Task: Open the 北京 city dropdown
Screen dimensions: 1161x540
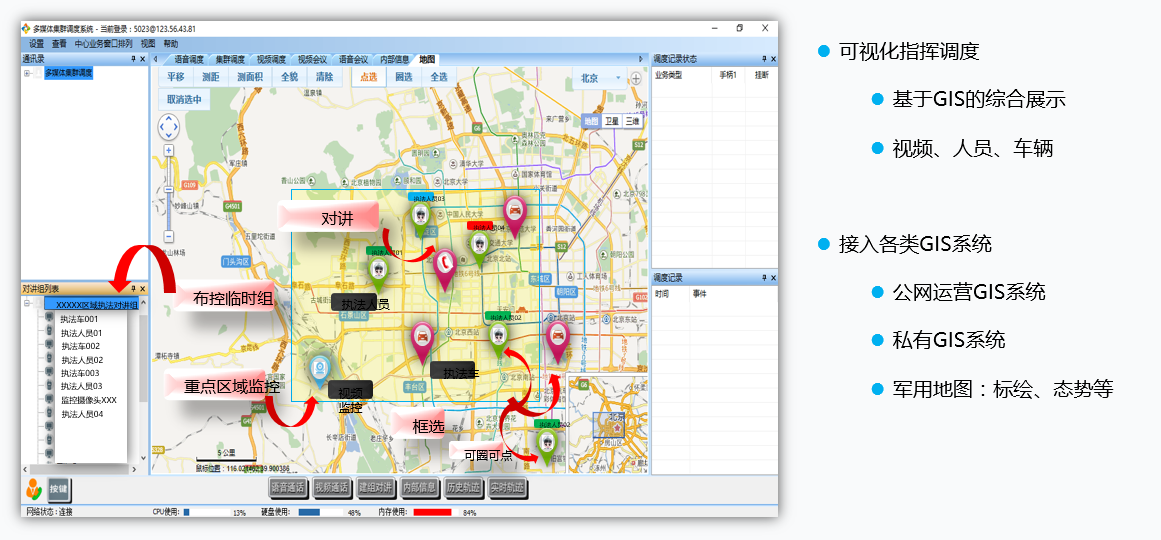Action: click(x=601, y=78)
